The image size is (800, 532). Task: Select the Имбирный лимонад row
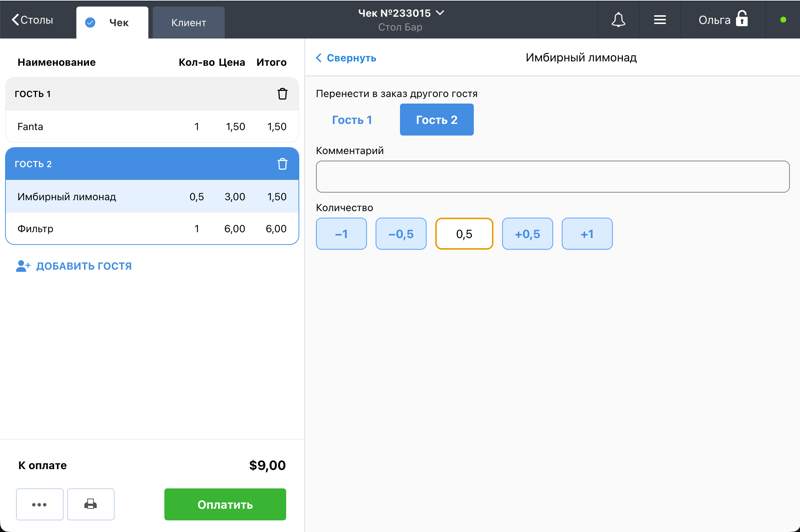pos(152,196)
